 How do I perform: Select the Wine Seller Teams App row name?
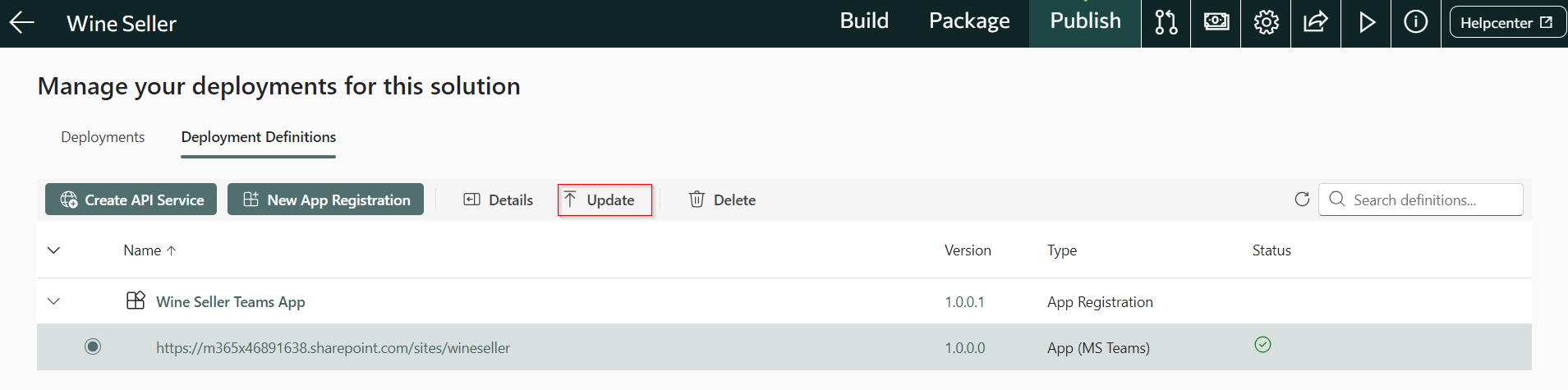click(x=231, y=302)
